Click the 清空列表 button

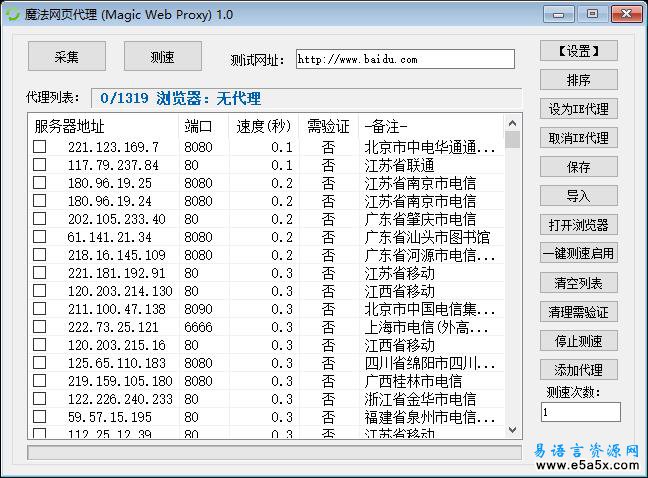[579, 283]
